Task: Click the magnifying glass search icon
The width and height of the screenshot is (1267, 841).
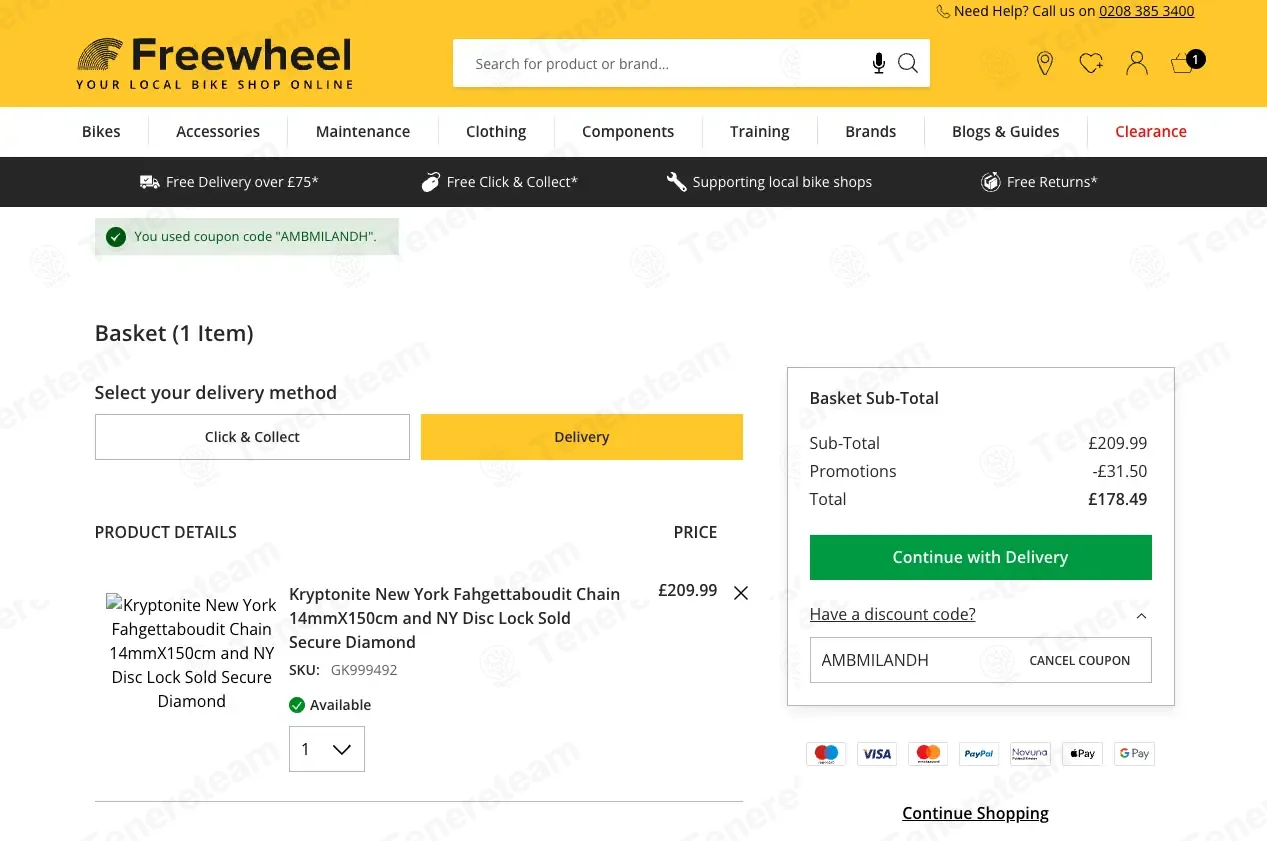Action: (908, 64)
